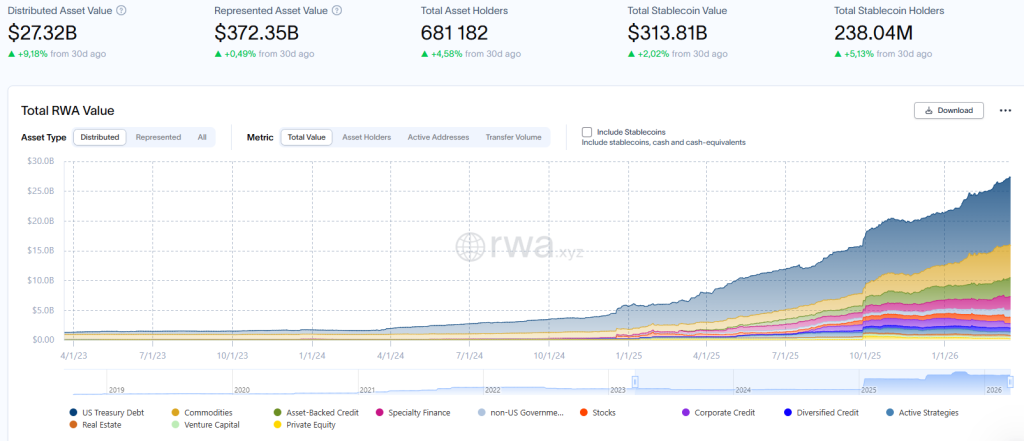The height and width of the screenshot is (441, 1024).
Task: Click the info icon beside Represented Asset Value
Action: [x=337, y=10]
